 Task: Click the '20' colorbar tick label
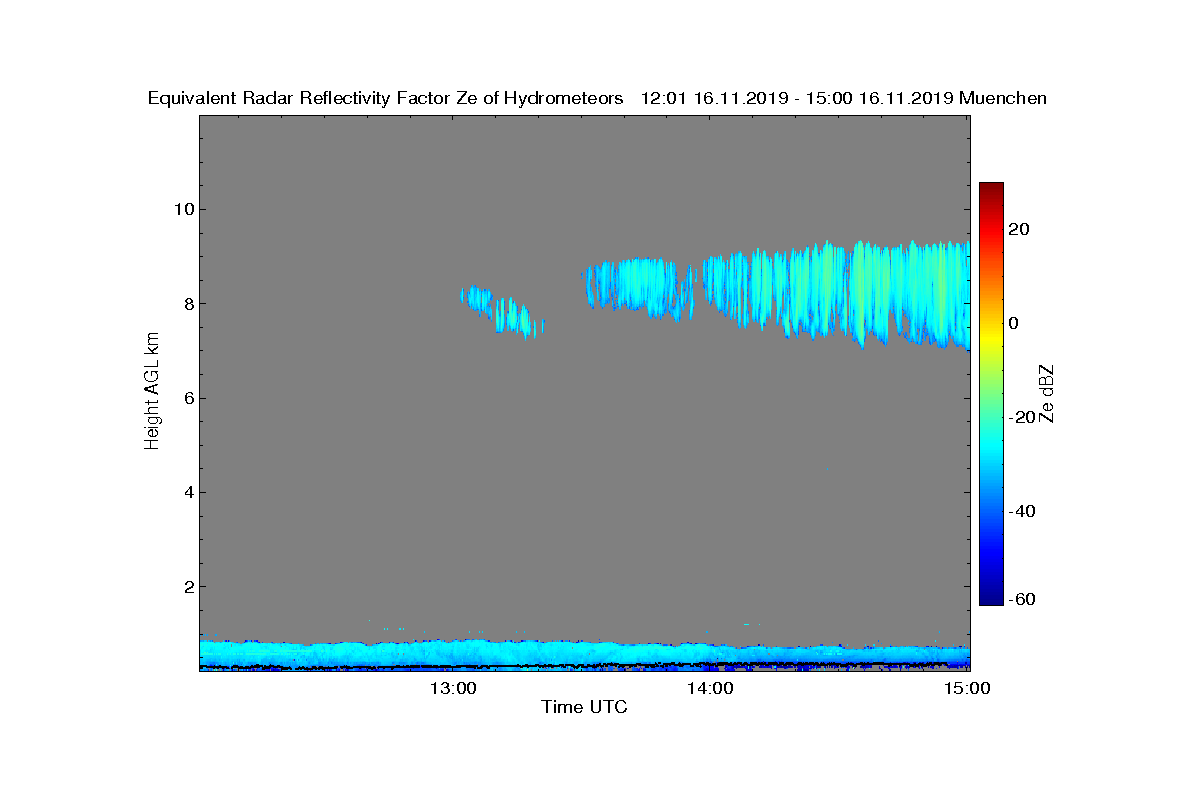pyautogui.click(x=1019, y=229)
